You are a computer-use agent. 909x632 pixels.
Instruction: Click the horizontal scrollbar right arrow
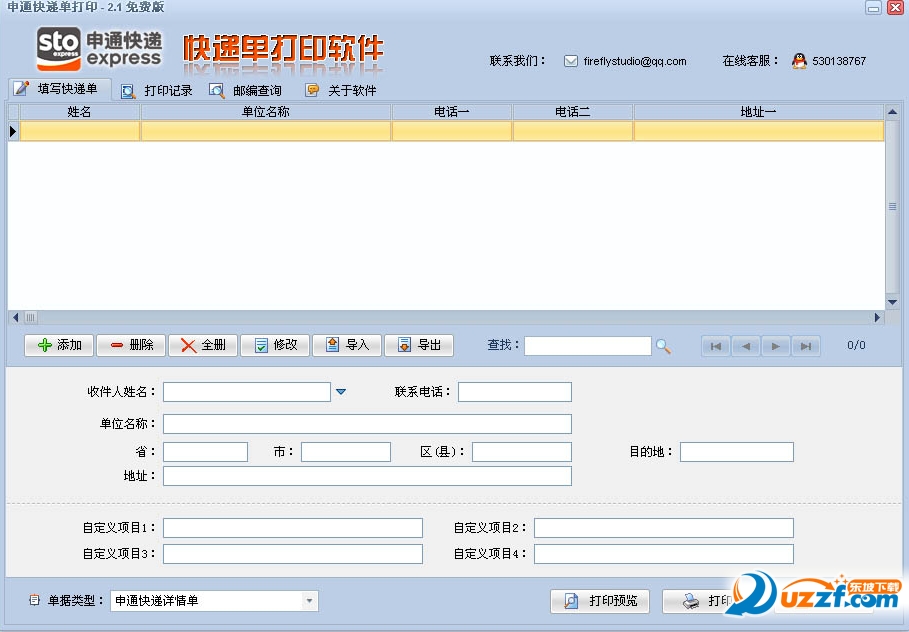(x=877, y=318)
